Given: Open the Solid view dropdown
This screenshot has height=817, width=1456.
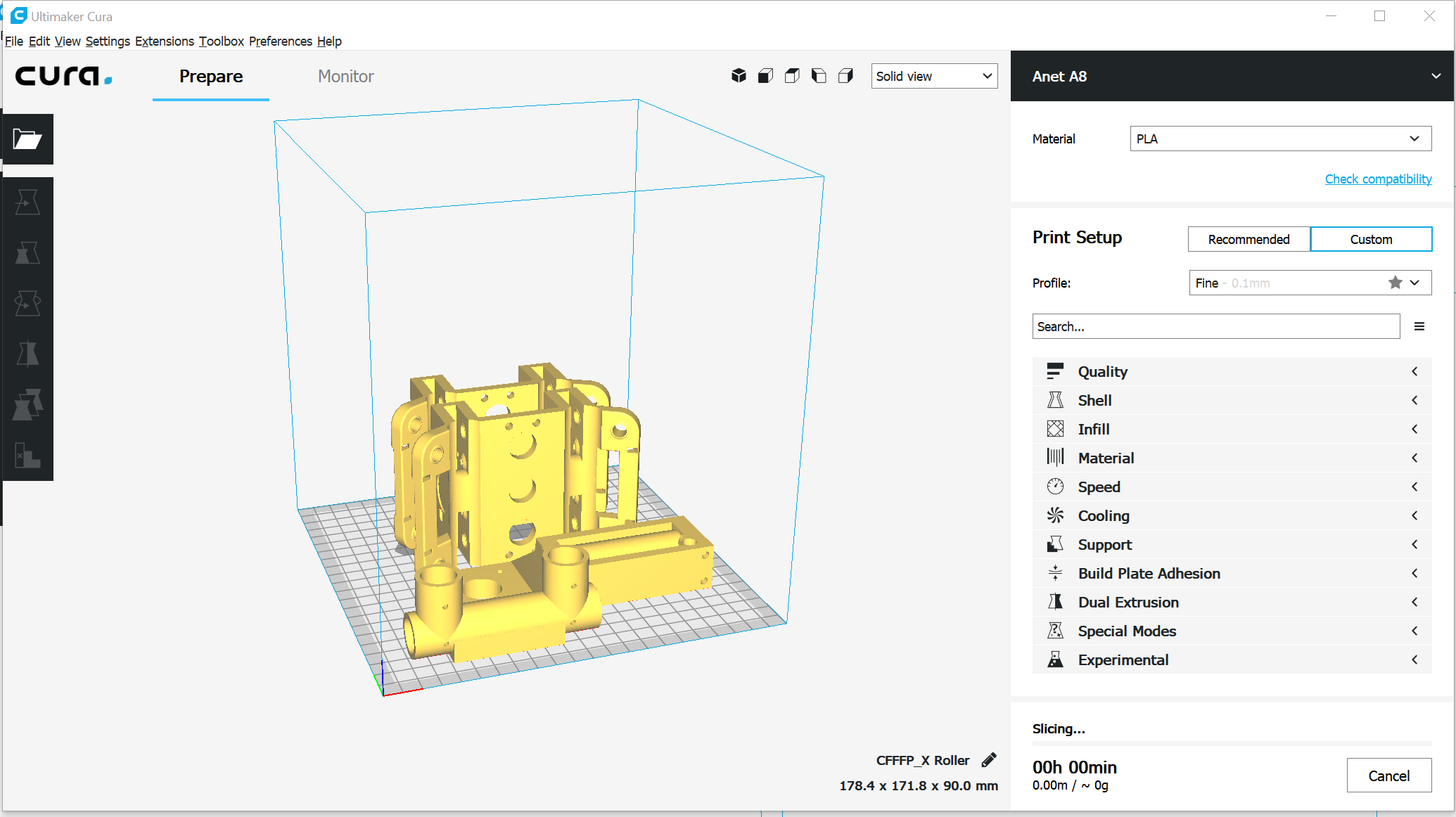Looking at the screenshot, I should (x=934, y=76).
